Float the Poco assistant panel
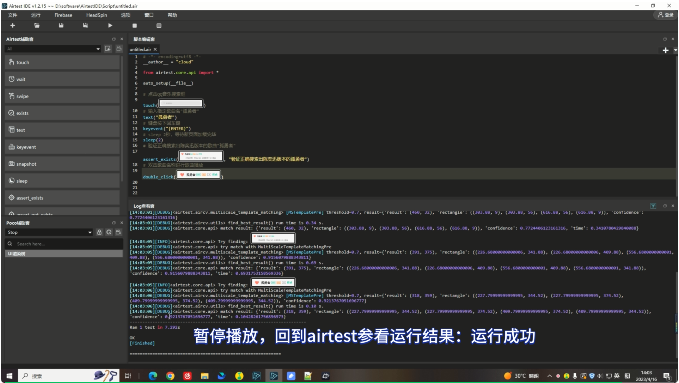 pos(114,223)
